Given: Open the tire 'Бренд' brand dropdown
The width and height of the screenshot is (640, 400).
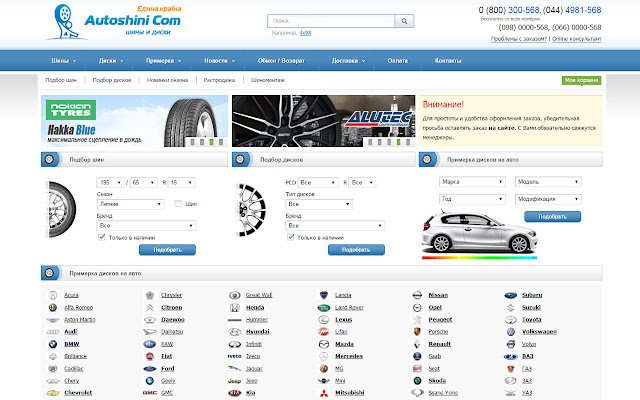Looking at the screenshot, I should 146,226.
